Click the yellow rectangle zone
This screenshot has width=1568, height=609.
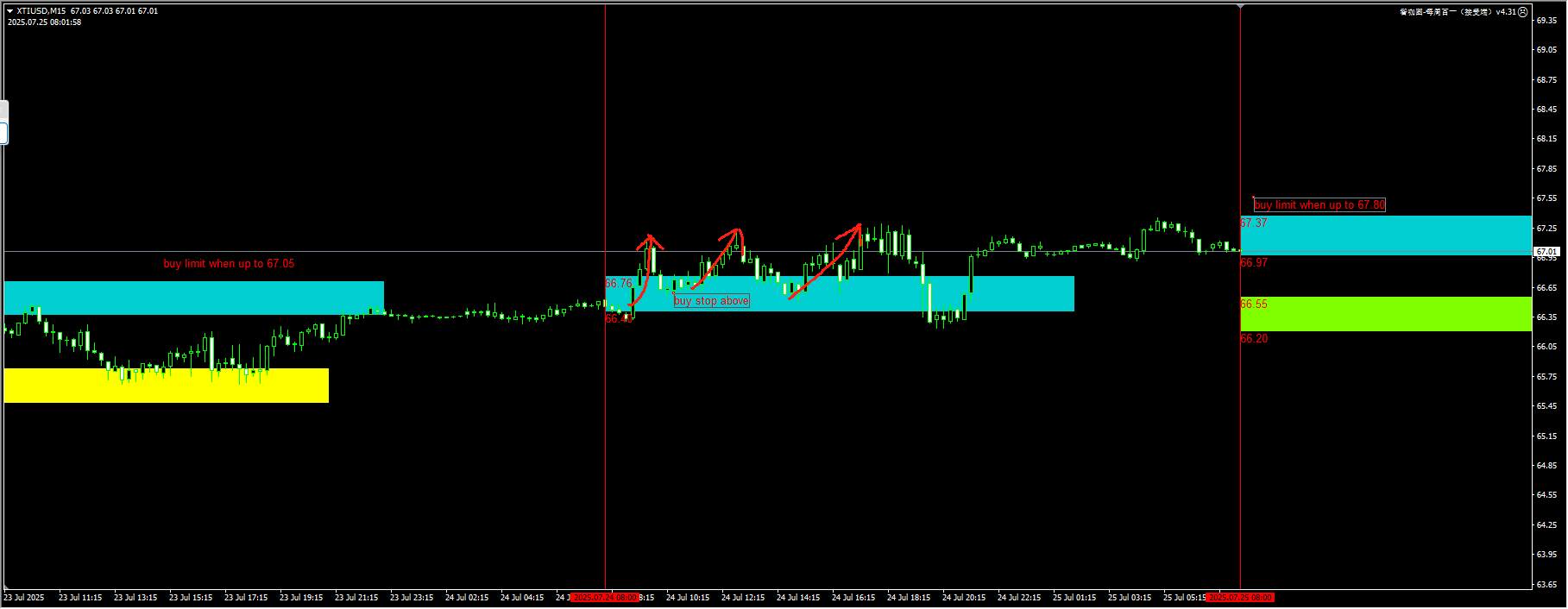coord(166,386)
